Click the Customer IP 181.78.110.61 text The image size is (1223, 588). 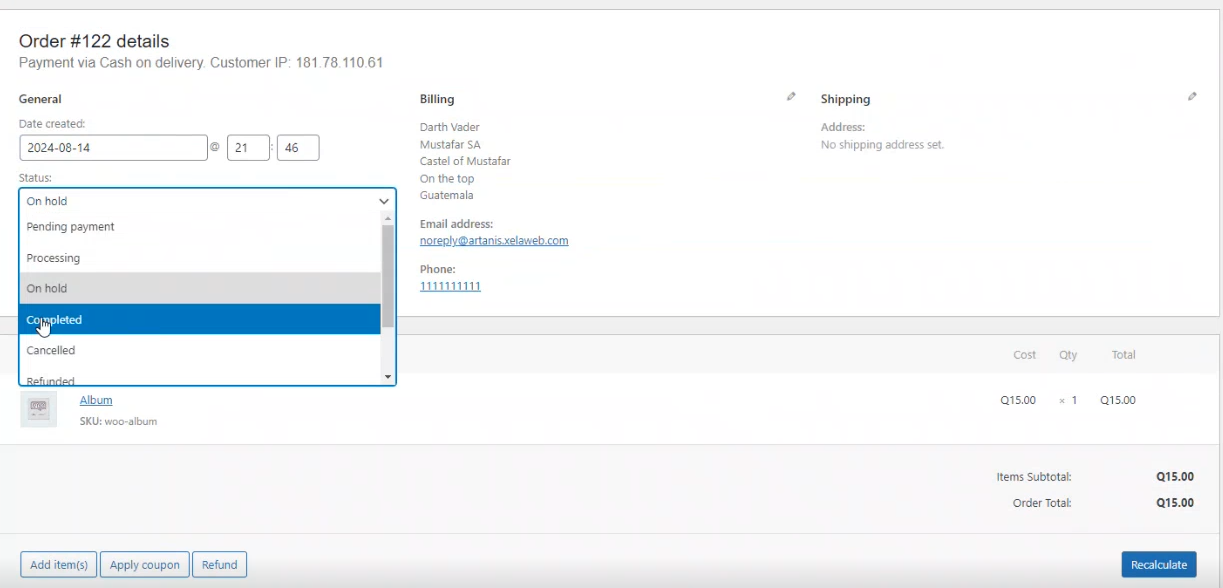297,63
